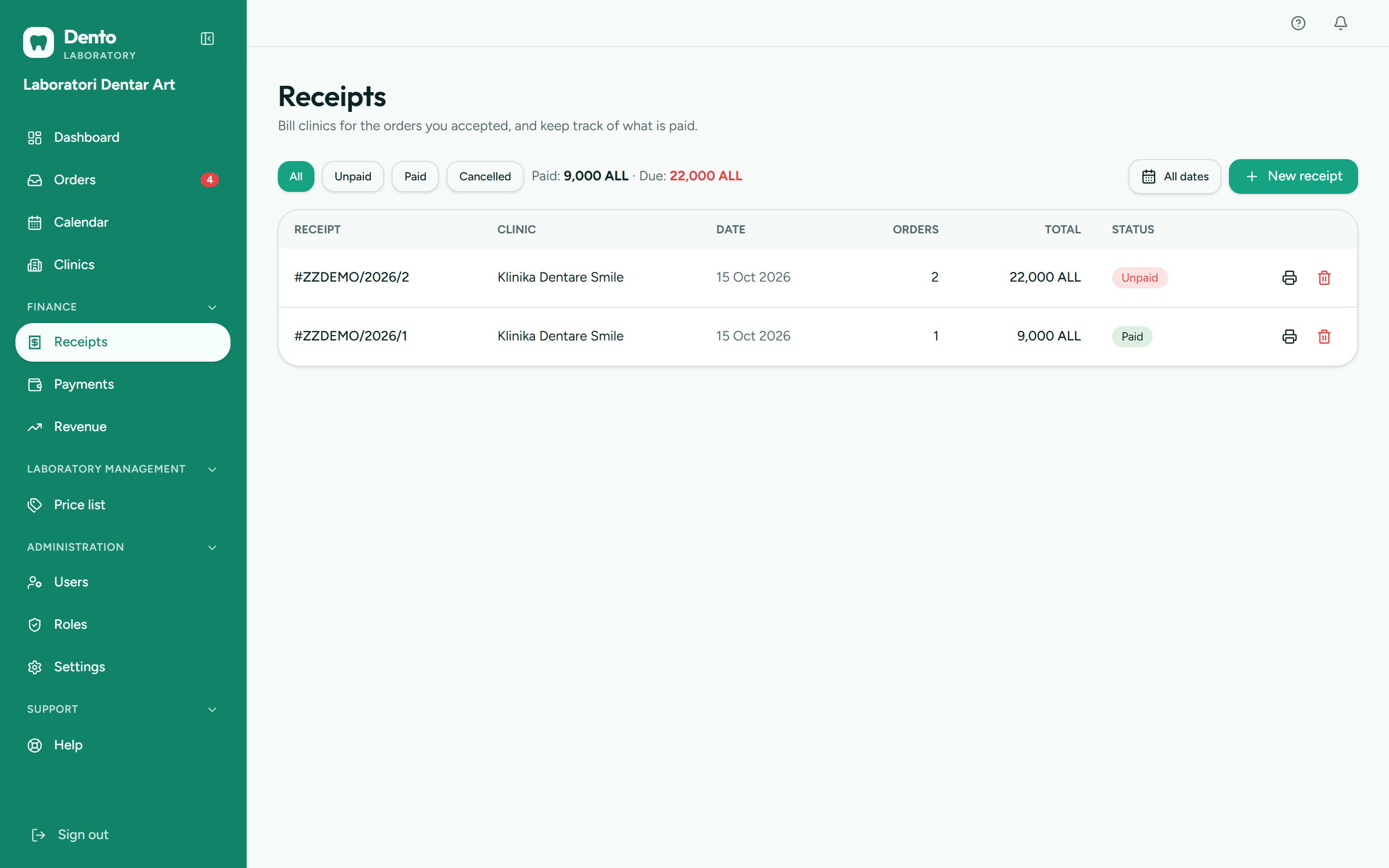The height and width of the screenshot is (868, 1389).
Task: Open the Revenue page
Action: pyautogui.click(x=123, y=427)
